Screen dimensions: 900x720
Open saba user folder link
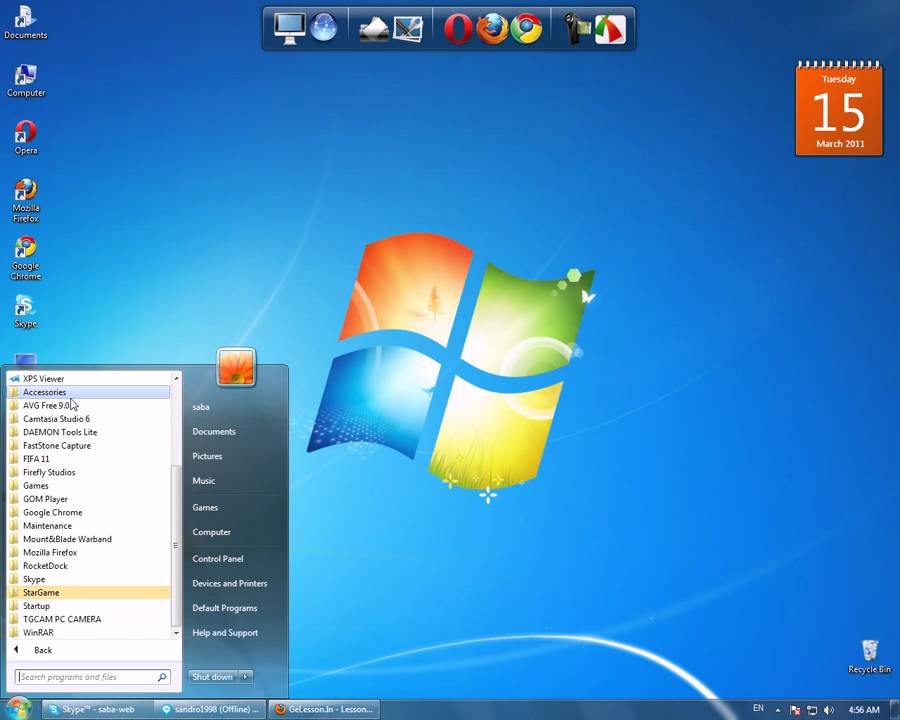pyautogui.click(x=201, y=407)
